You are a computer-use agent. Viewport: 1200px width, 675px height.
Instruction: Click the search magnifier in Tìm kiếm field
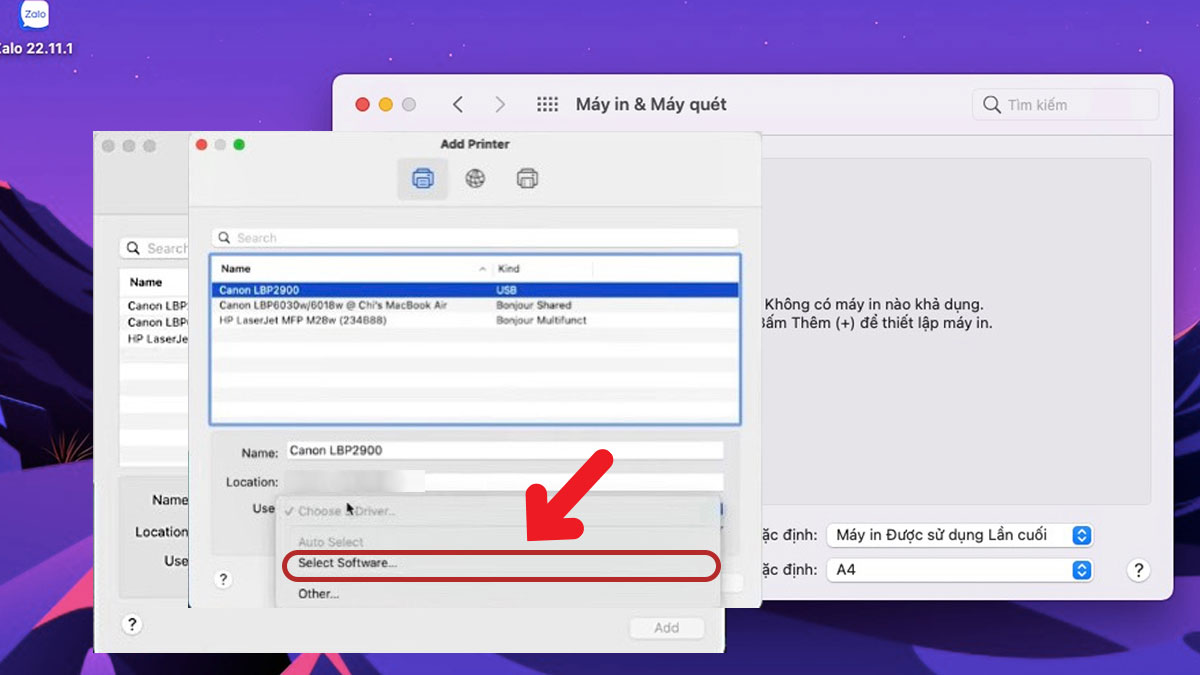tap(991, 103)
